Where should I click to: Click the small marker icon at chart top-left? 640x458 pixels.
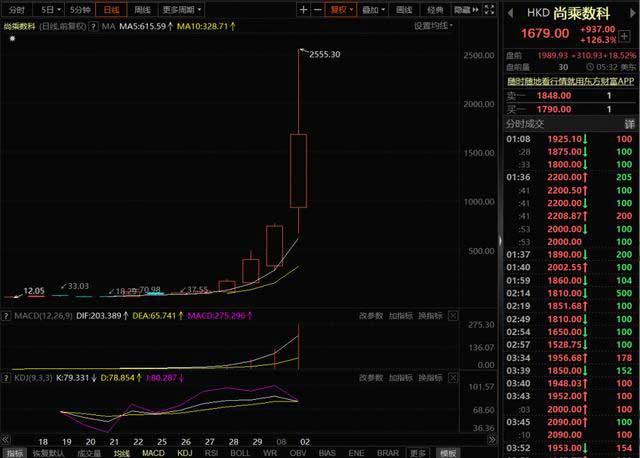12,38
